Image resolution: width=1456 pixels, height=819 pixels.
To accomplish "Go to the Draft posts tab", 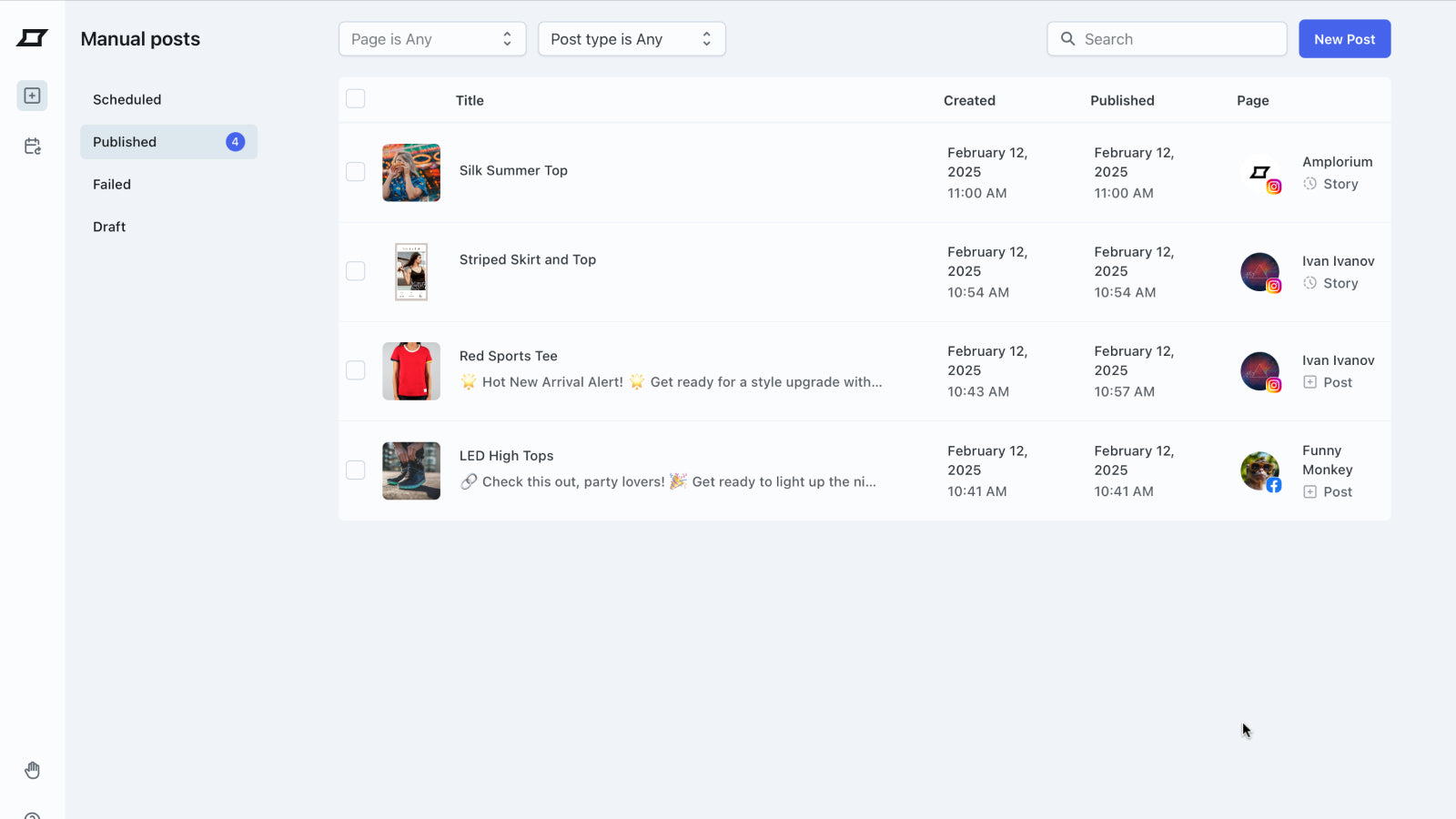I will (109, 227).
